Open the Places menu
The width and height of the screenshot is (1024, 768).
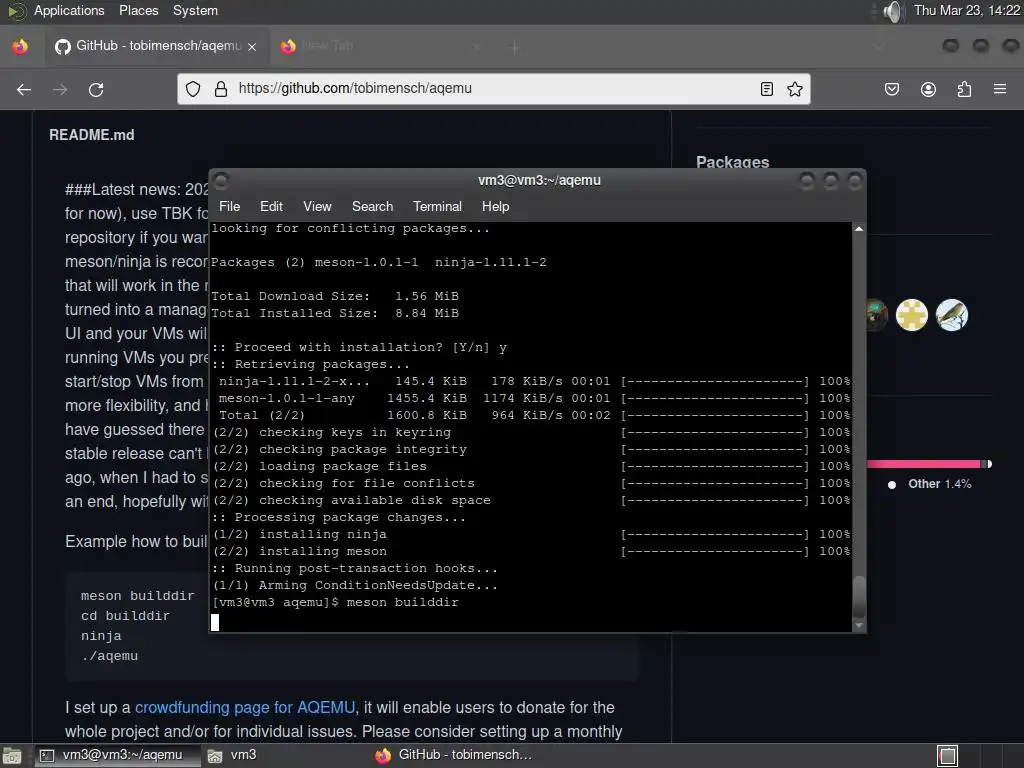tap(138, 10)
